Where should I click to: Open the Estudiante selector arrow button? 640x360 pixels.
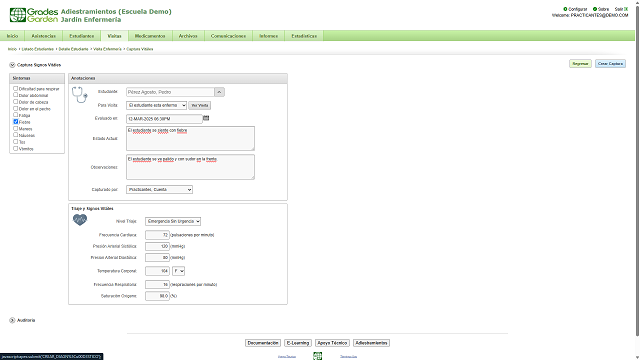point(219,92)
